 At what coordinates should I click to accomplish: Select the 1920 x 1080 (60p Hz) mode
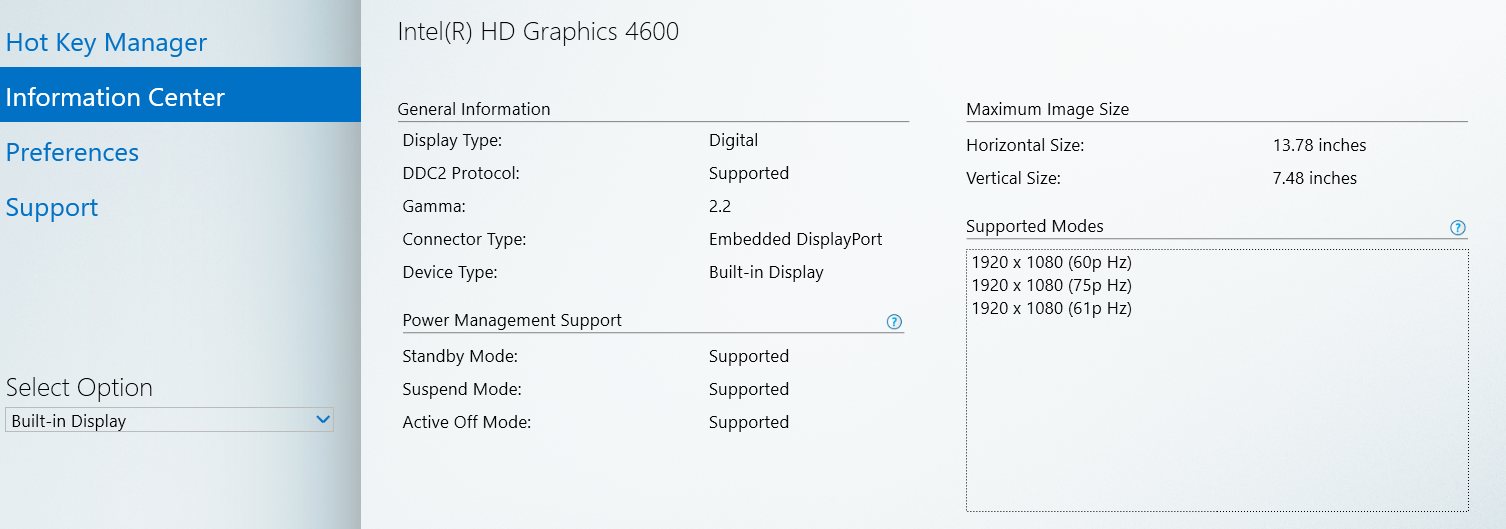1051,262
